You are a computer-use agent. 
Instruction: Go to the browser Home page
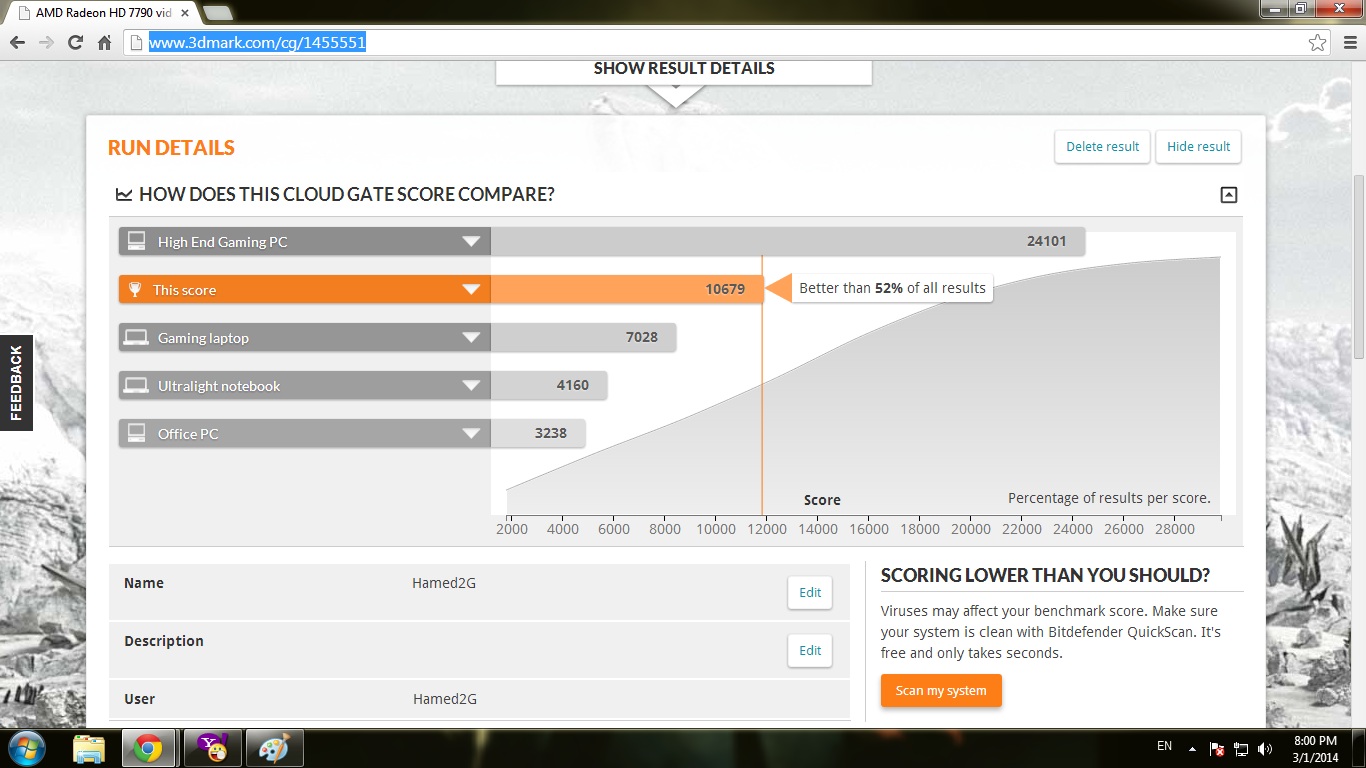(104, 42)
